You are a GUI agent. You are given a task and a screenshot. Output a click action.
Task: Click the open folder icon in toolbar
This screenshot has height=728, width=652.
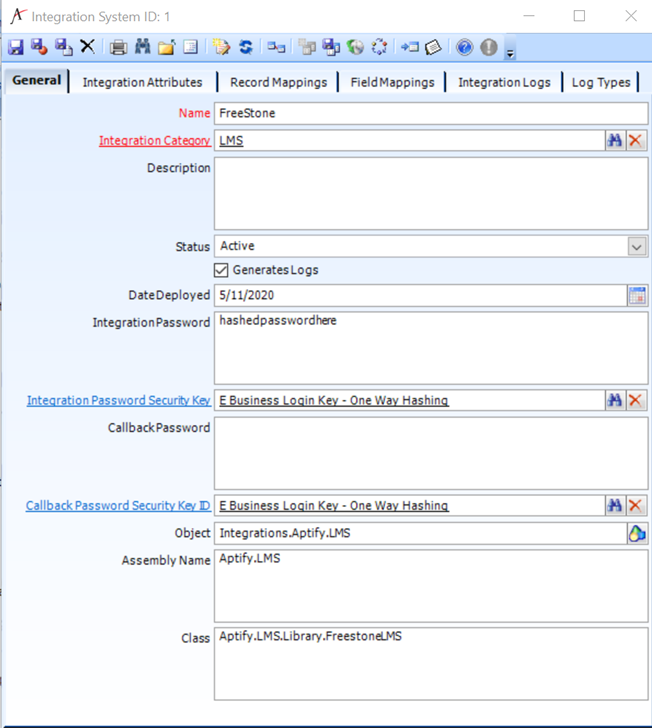[166, 47]
